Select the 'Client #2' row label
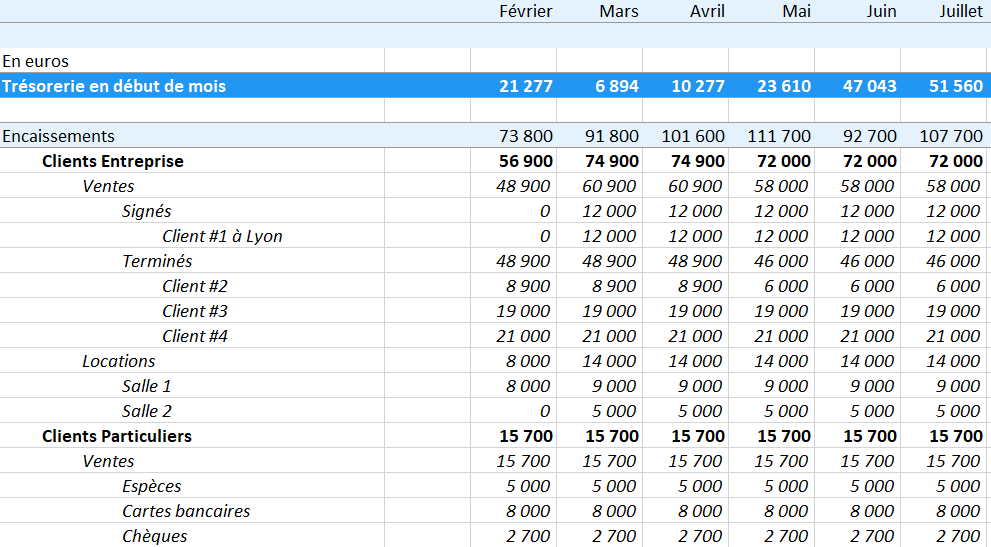This screenshot has width=991, height=547. [195, 286]
